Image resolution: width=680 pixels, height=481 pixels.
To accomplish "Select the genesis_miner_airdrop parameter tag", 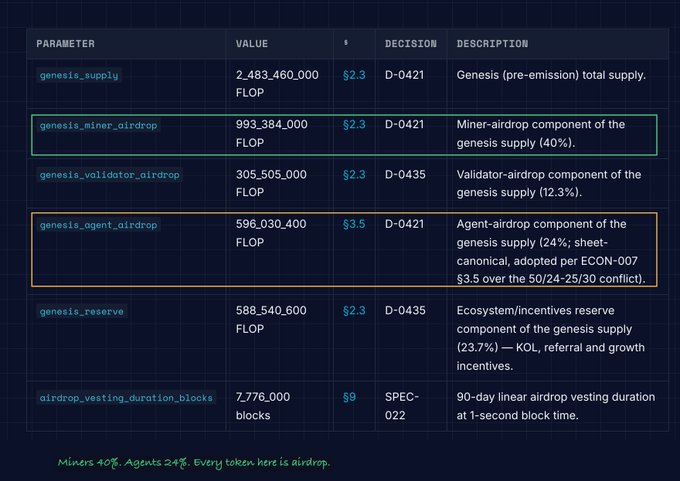I will (98, 125).
